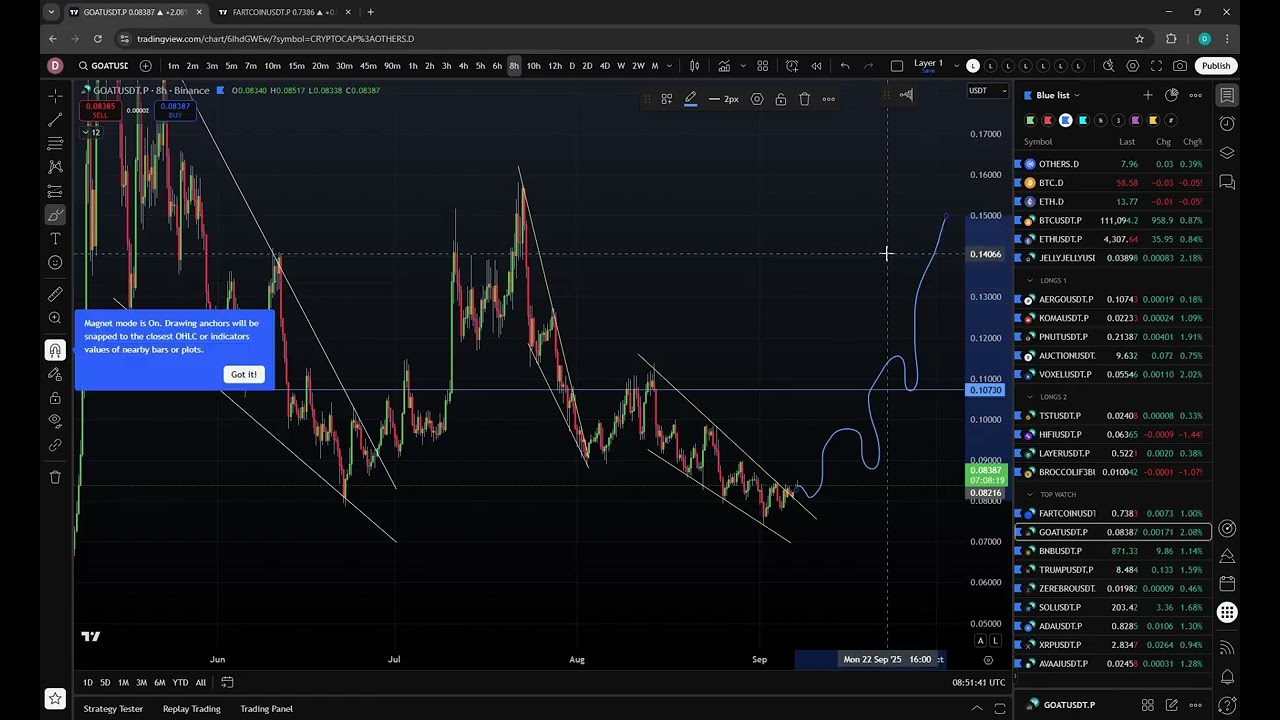Dismiss magnet mode tip with Got it!

(x=243, y=374)
